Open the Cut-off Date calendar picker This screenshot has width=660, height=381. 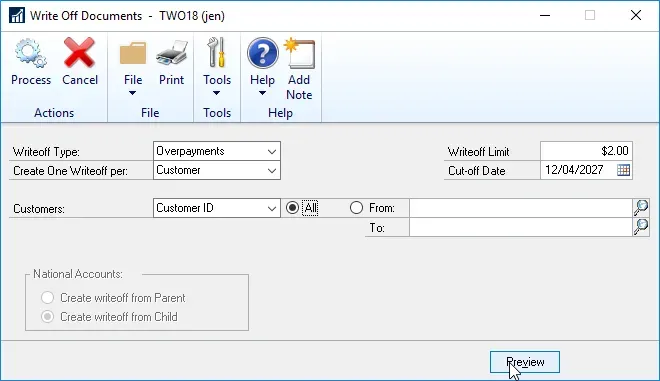coord(623,170)
